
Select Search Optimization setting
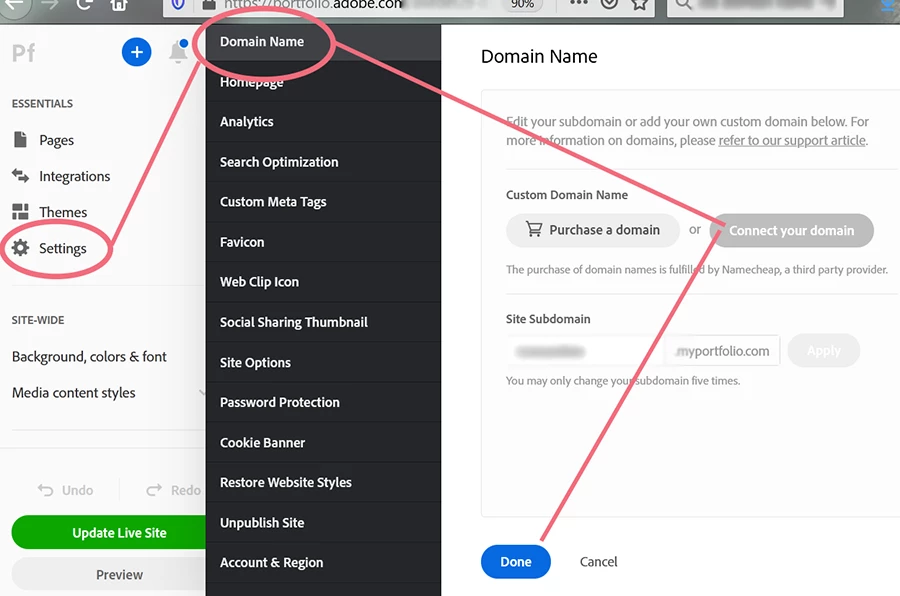click(x=323, y=162)
